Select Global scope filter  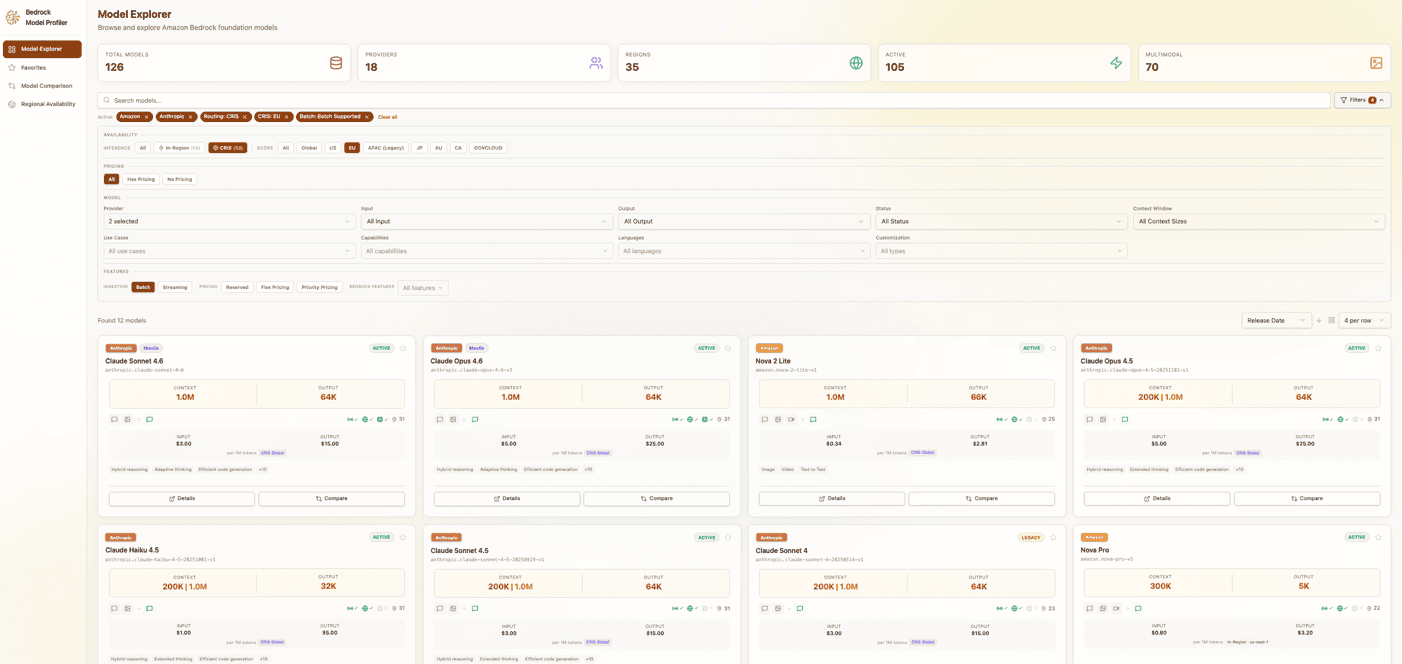pos(309,148)
